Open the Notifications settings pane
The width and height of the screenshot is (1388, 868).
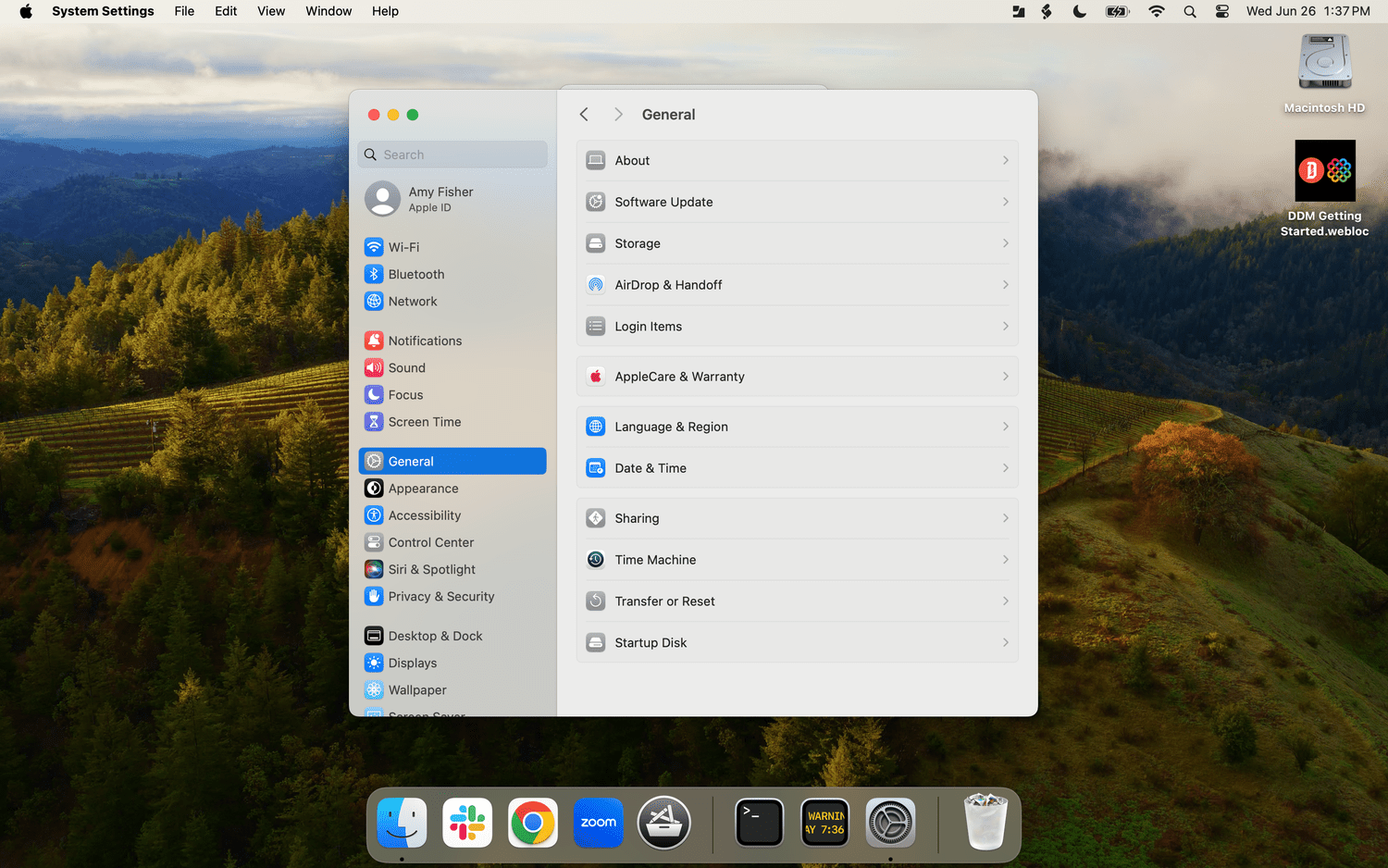click(x=425, y=341)
